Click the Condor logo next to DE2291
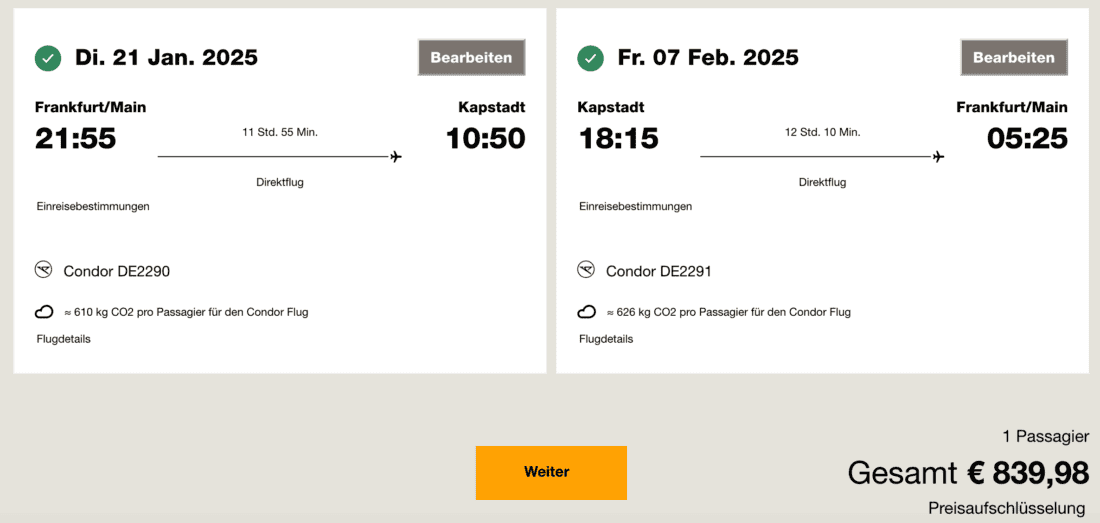Image resolution: width=1100 pixels, height=523 pixels. click(x=586, y=270)
